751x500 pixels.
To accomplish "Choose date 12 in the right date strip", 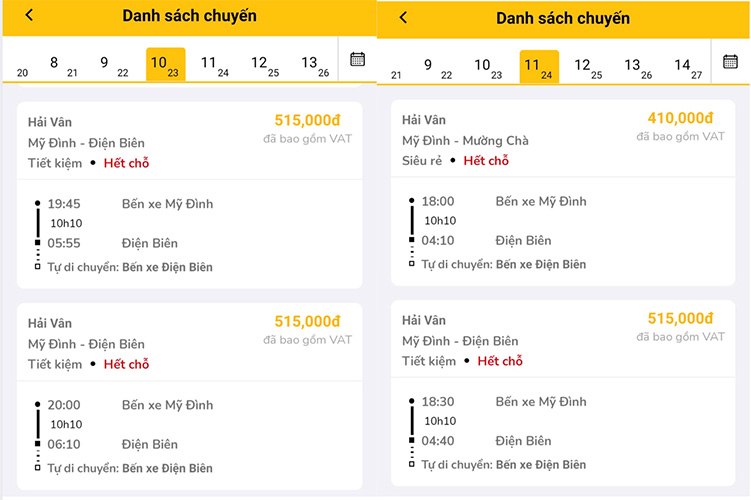I will pos(586,67).
